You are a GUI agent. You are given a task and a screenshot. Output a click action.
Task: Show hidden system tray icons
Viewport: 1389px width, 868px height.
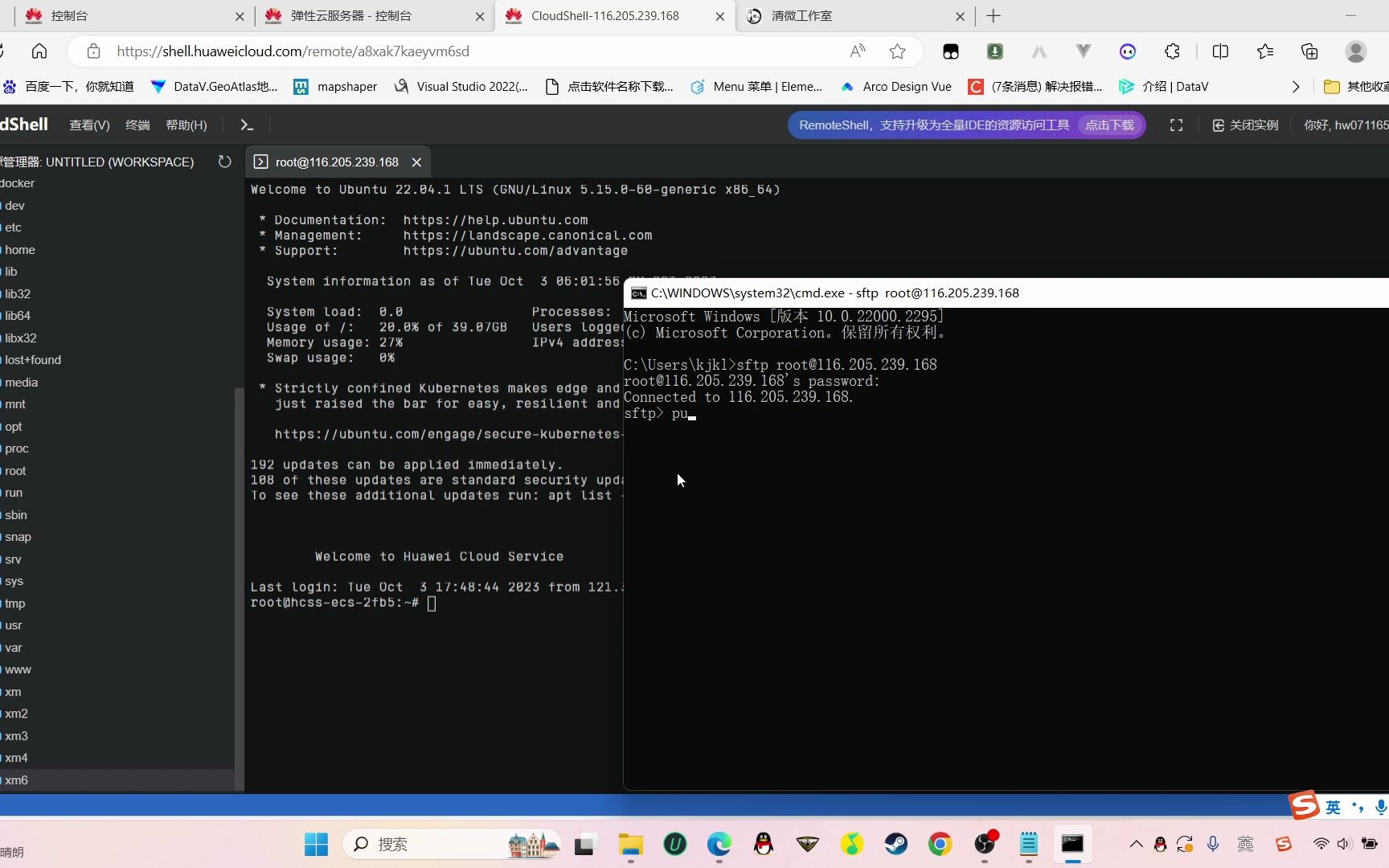click(1136, 844)
